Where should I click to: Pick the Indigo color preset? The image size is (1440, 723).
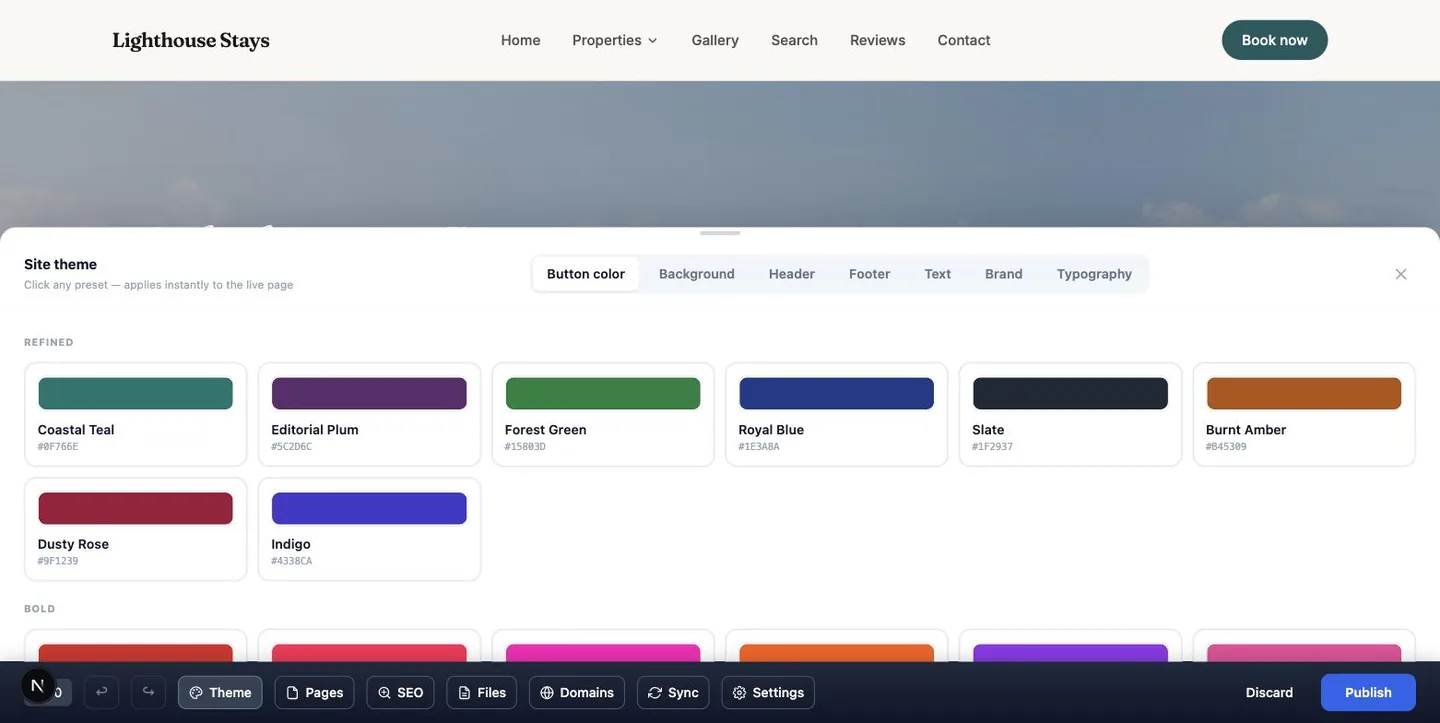[369, 529]
